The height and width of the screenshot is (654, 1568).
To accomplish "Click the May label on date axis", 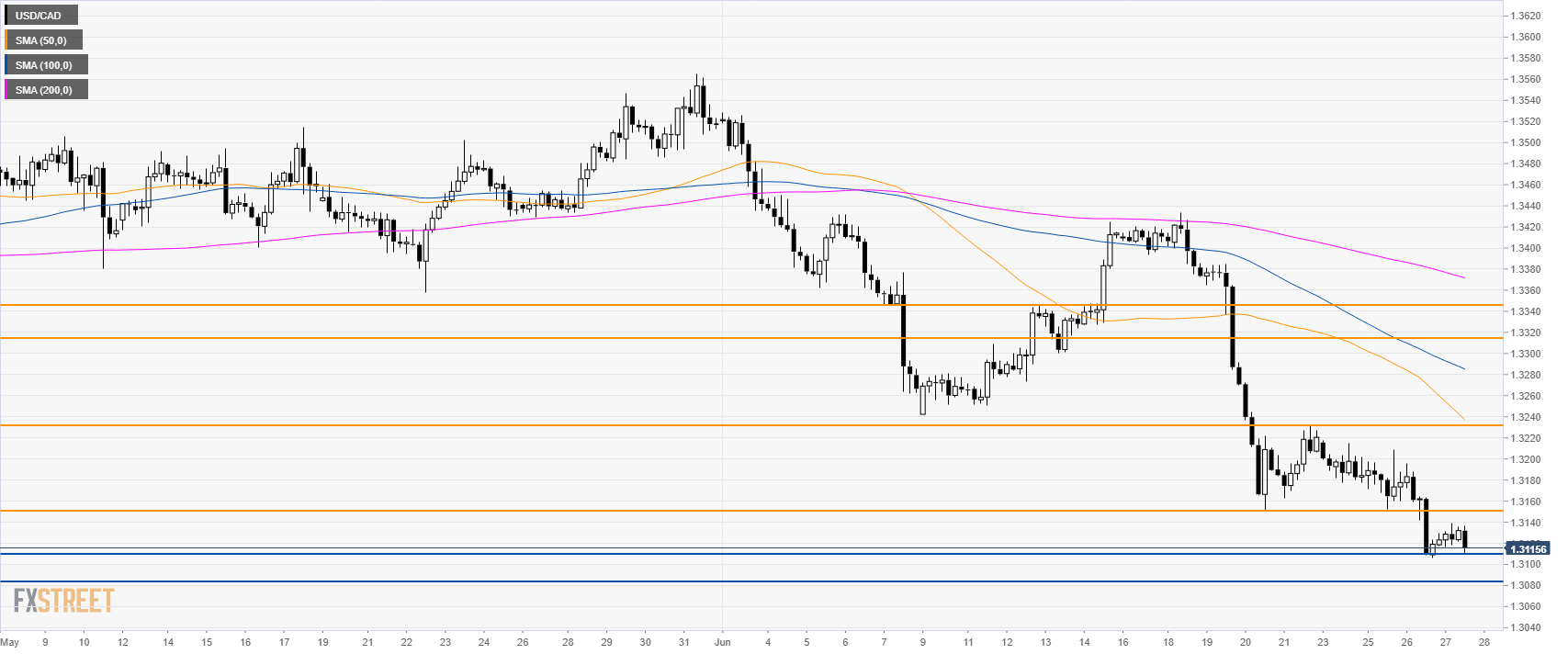I will [x=10, y=642].
